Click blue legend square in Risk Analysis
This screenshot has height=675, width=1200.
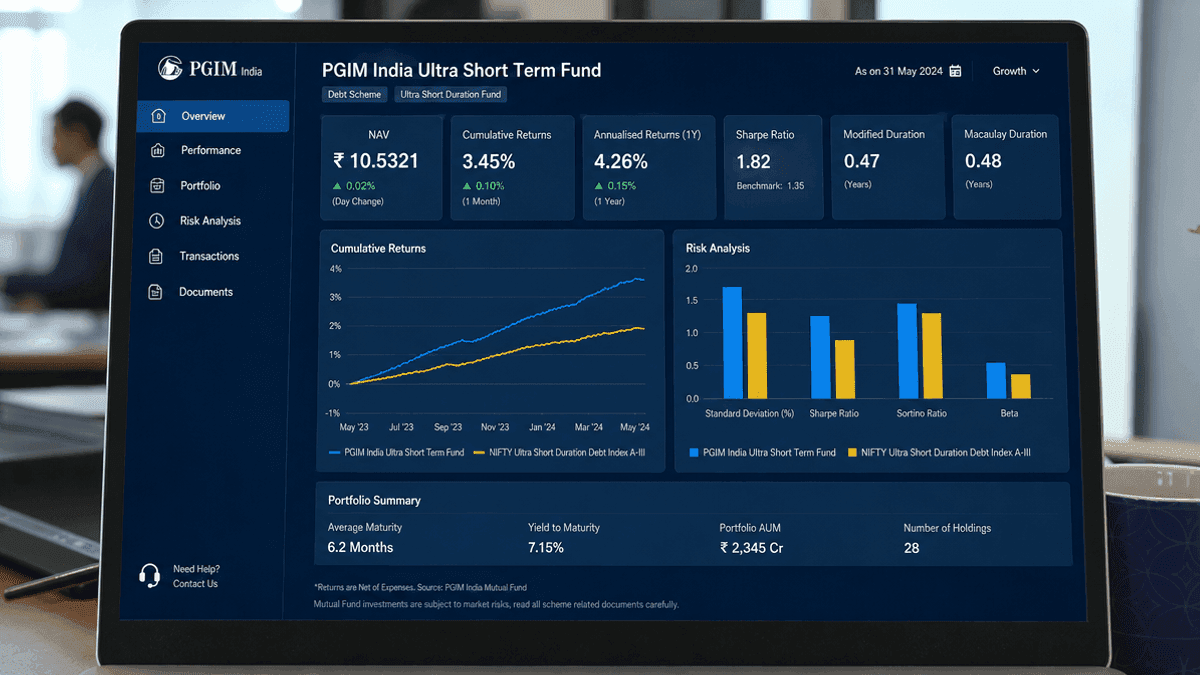point(694,453)
